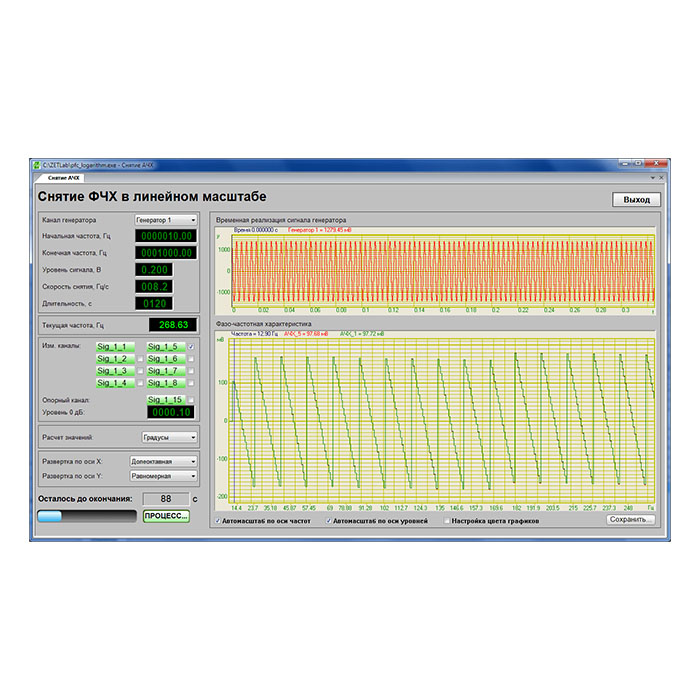Select channel Sig_1_8

pos(166,383)
